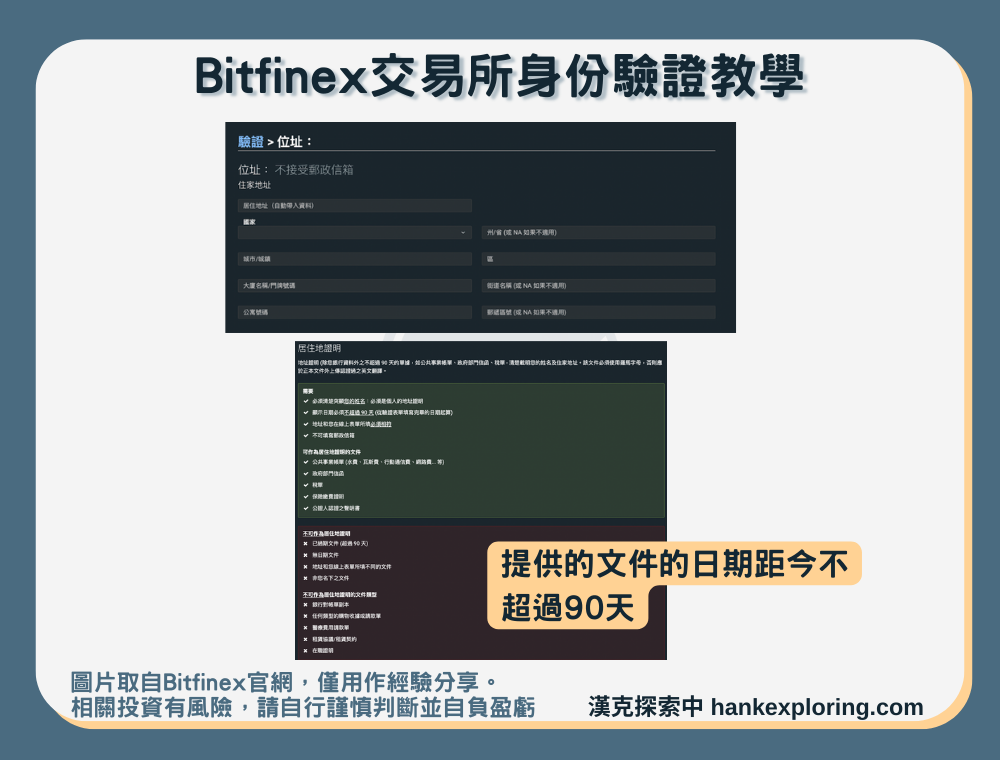Click the 公寓號碼 input field
Image resolution: width=1000 pixels, height=760 pixels.
pos(355,312)
